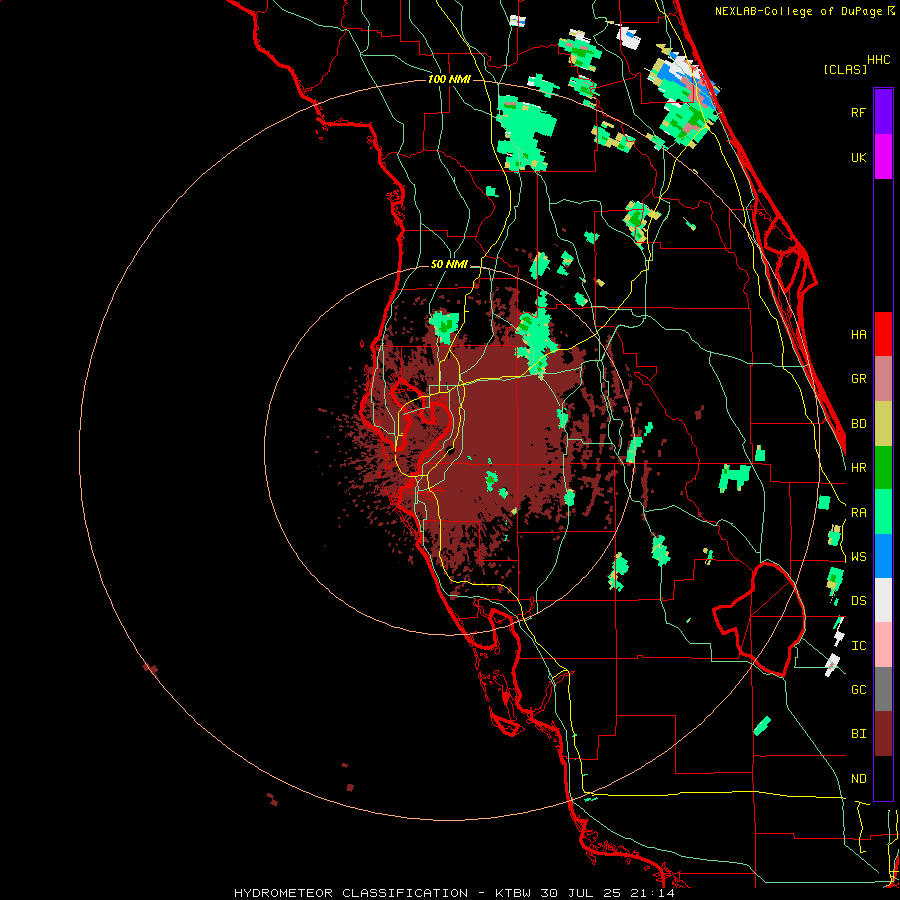900x900 pixels.
Task: Click the ND legend label
Action: (858, 779)
